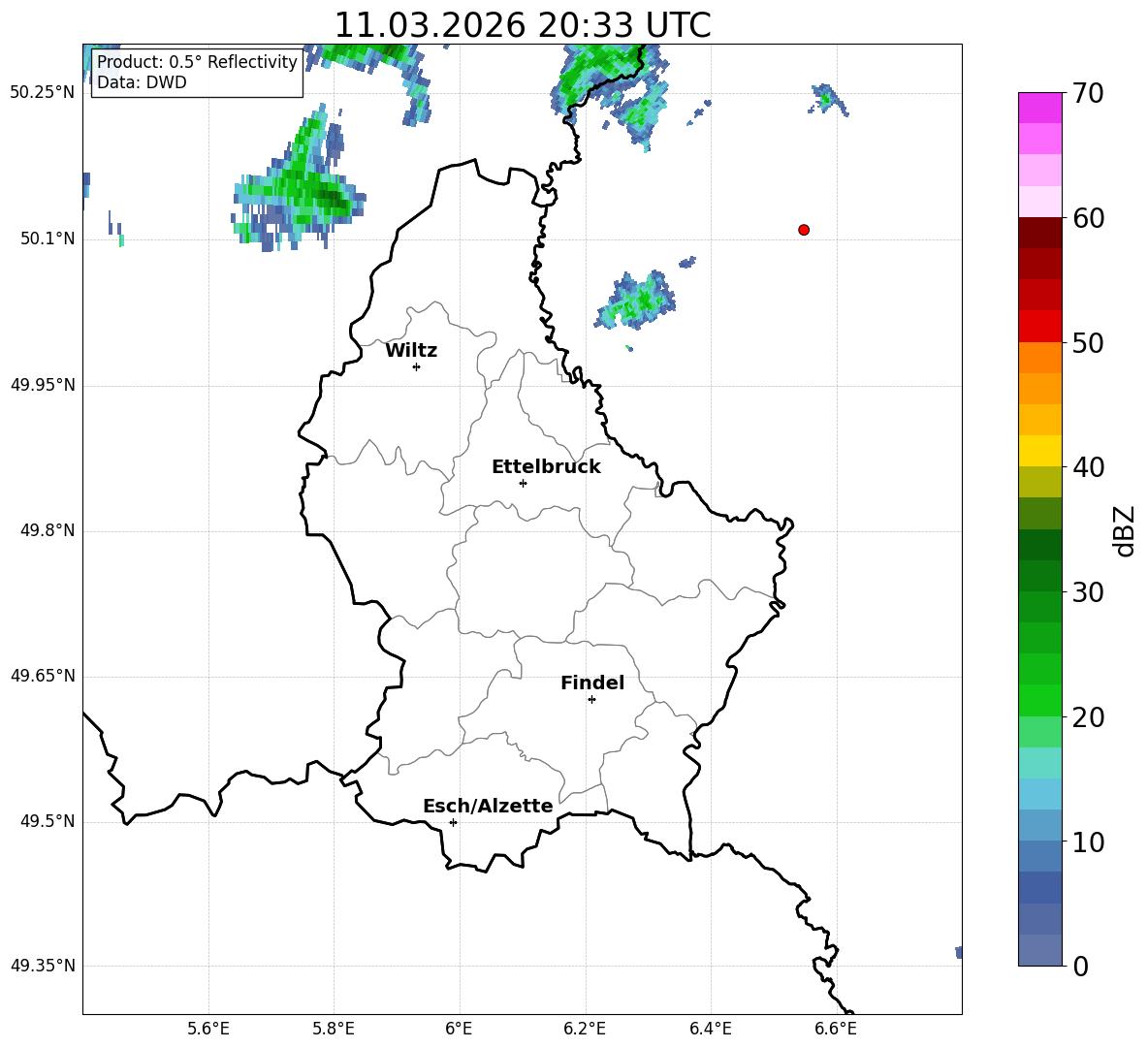Click the 6°E longitude label
1148x1048 pixels.
459,1029
